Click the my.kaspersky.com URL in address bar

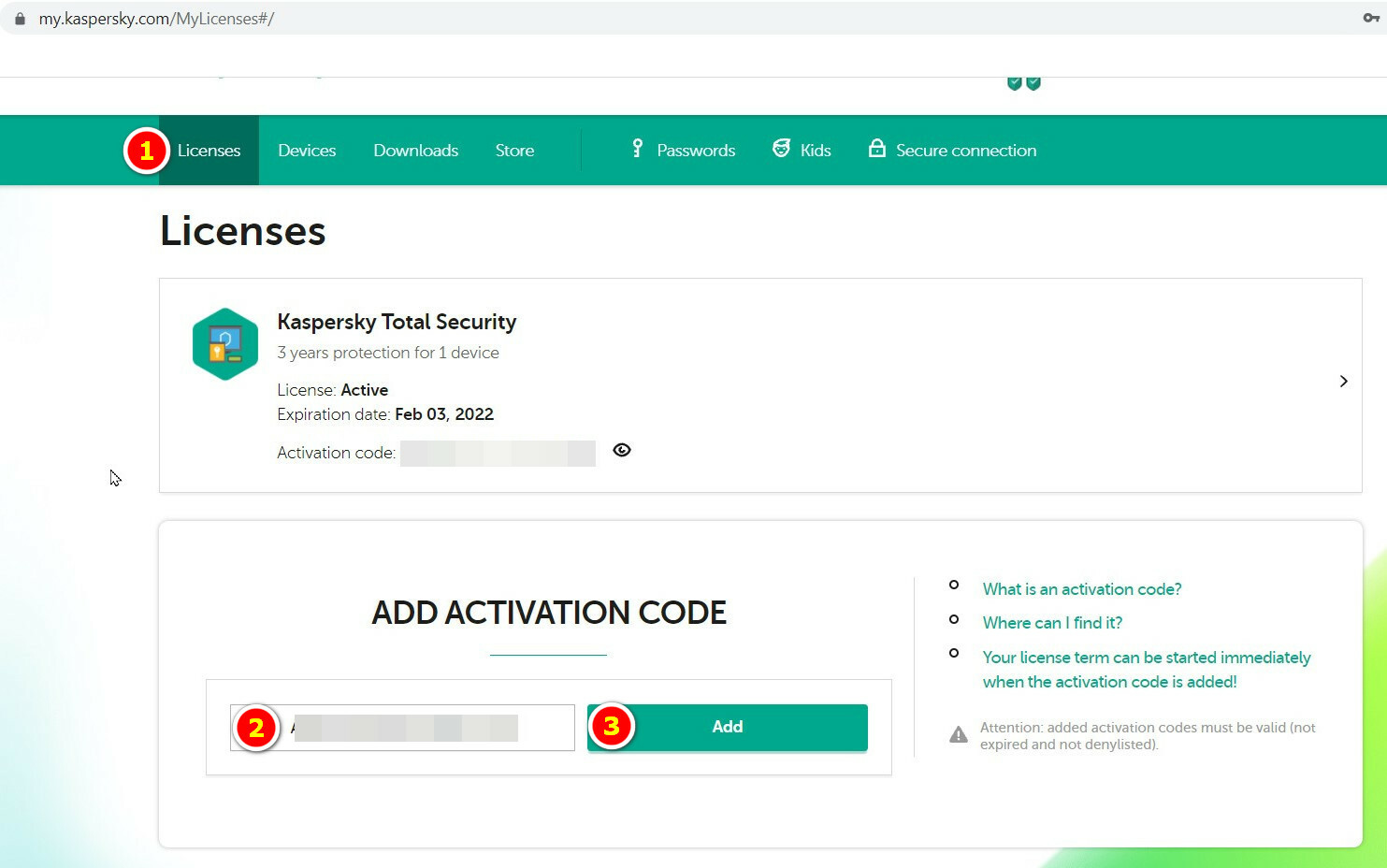coord(156,19)
